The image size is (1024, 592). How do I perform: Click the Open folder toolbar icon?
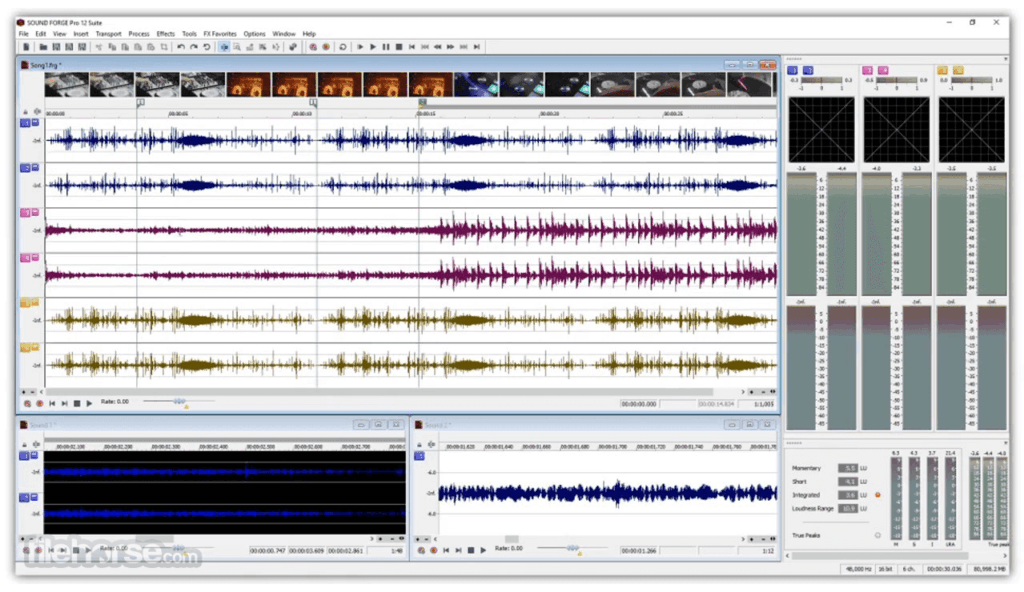tap(42, 46)
